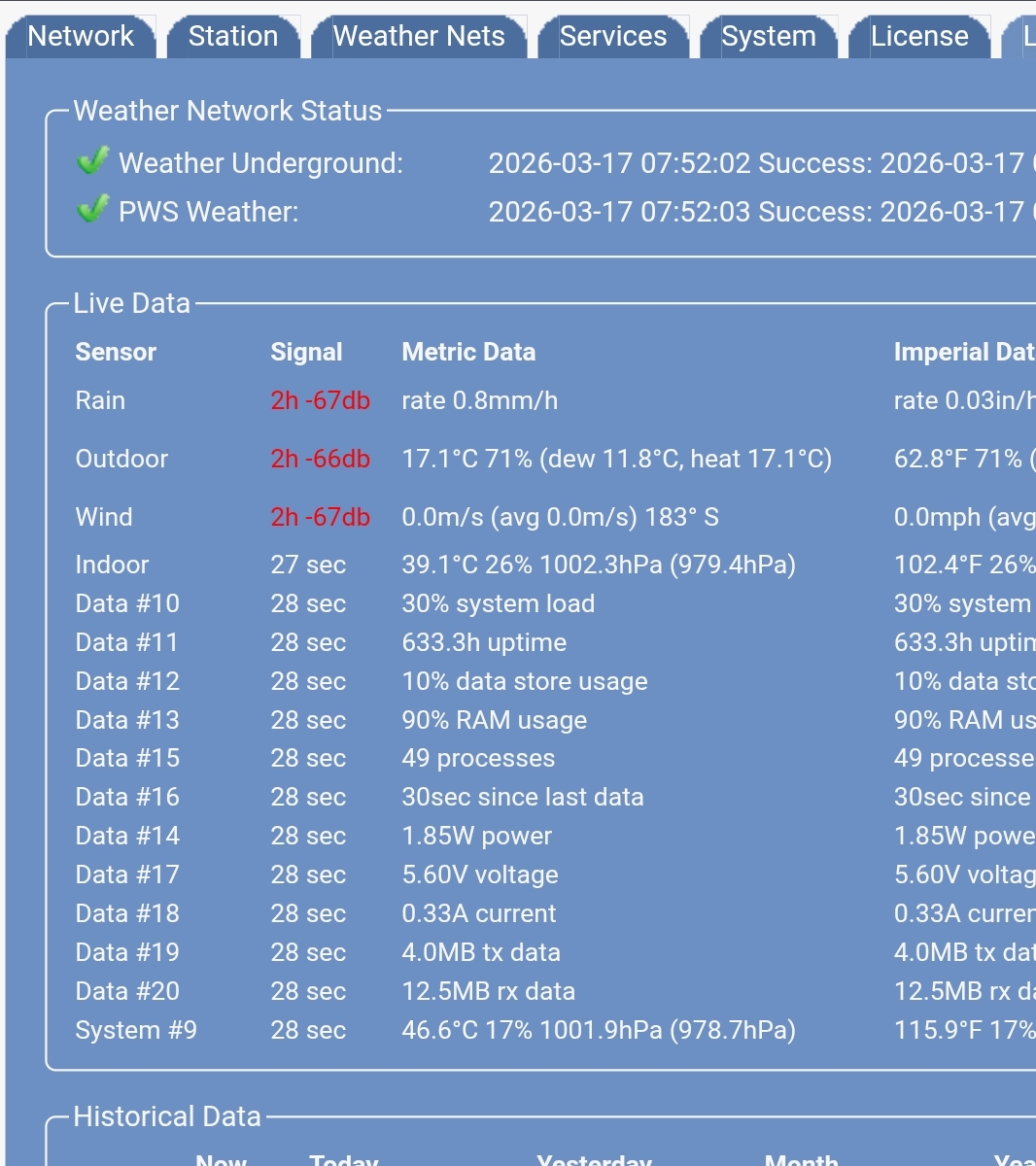Click the partially visible rightmost tab
The image size is (1036, 1166).
[1025, 36]
